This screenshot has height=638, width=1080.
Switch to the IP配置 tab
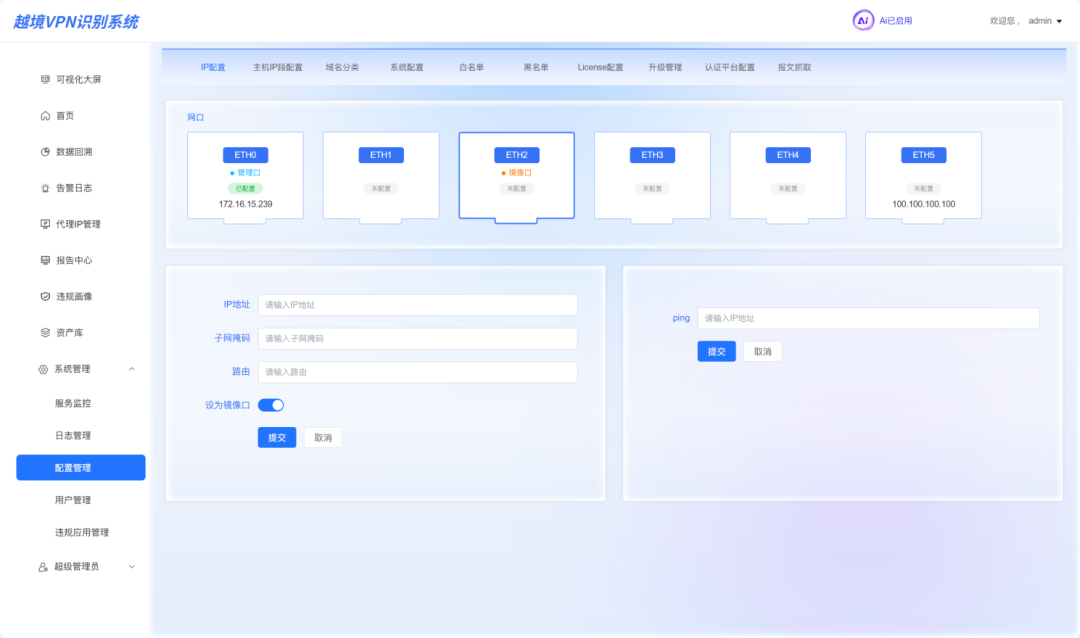pyautogui.click(x=213, y=68)
